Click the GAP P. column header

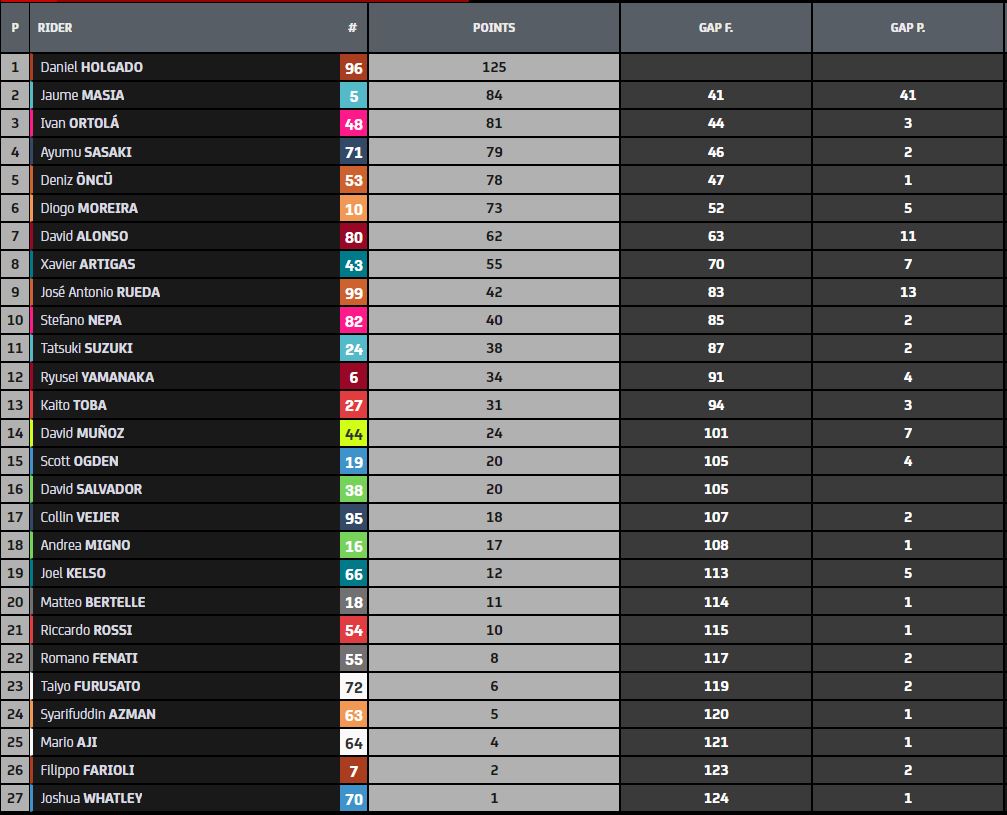[907, 28]
